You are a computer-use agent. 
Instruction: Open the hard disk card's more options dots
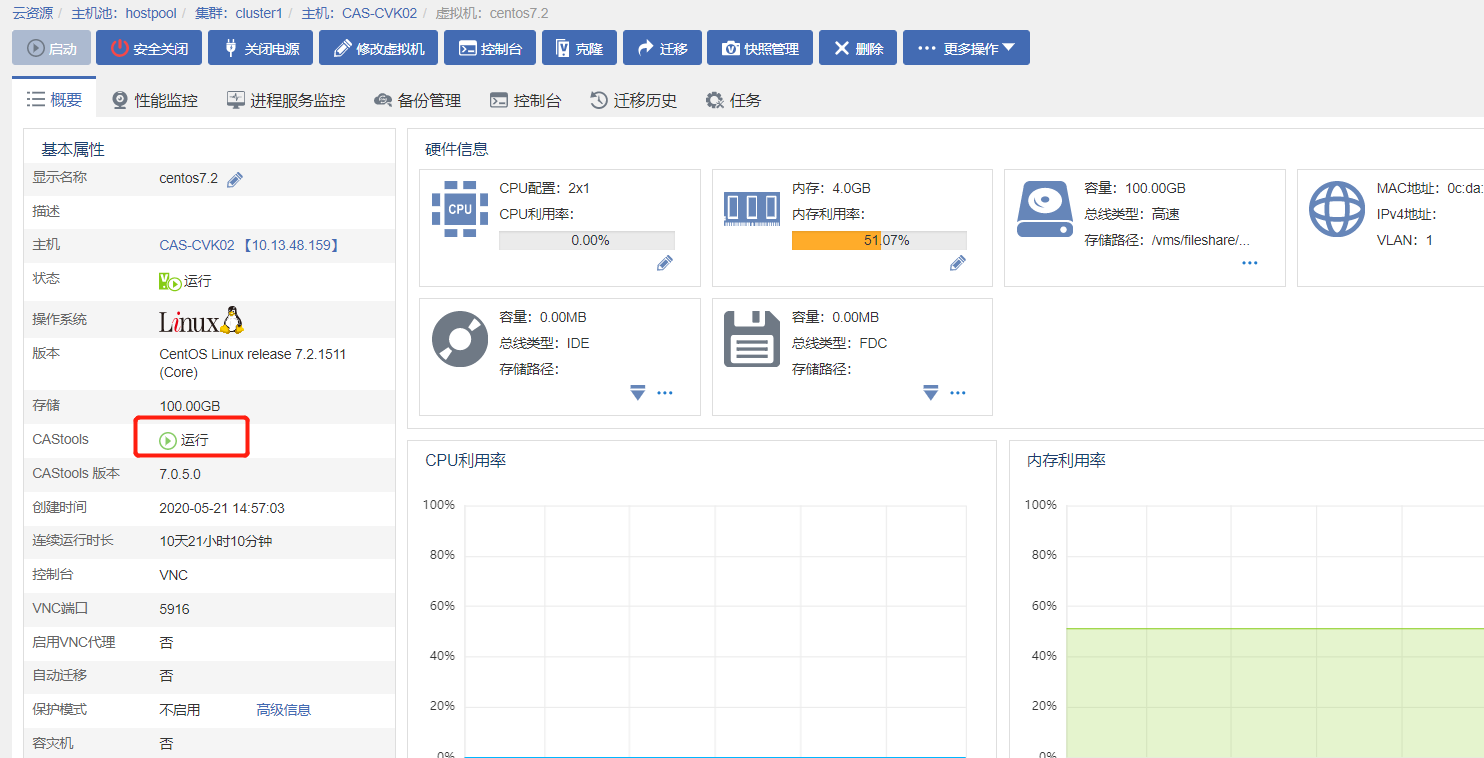click(1250, 263)
